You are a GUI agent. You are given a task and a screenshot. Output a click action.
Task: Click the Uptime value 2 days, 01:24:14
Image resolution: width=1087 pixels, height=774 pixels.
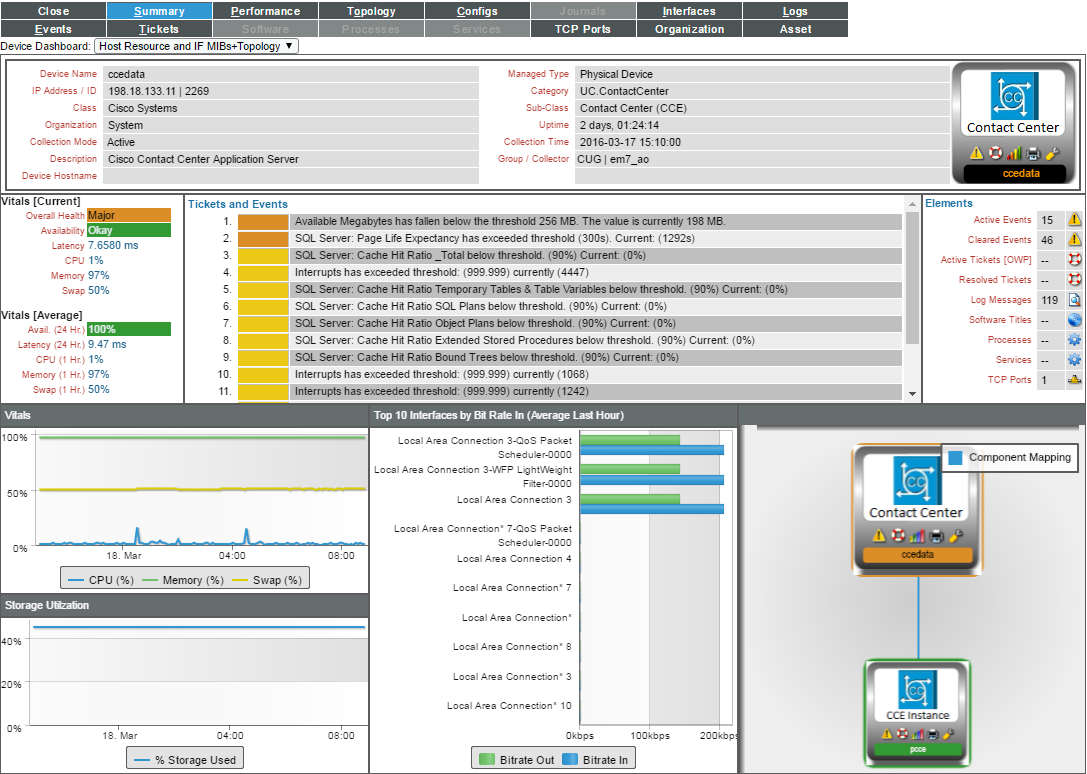(619, 125)
